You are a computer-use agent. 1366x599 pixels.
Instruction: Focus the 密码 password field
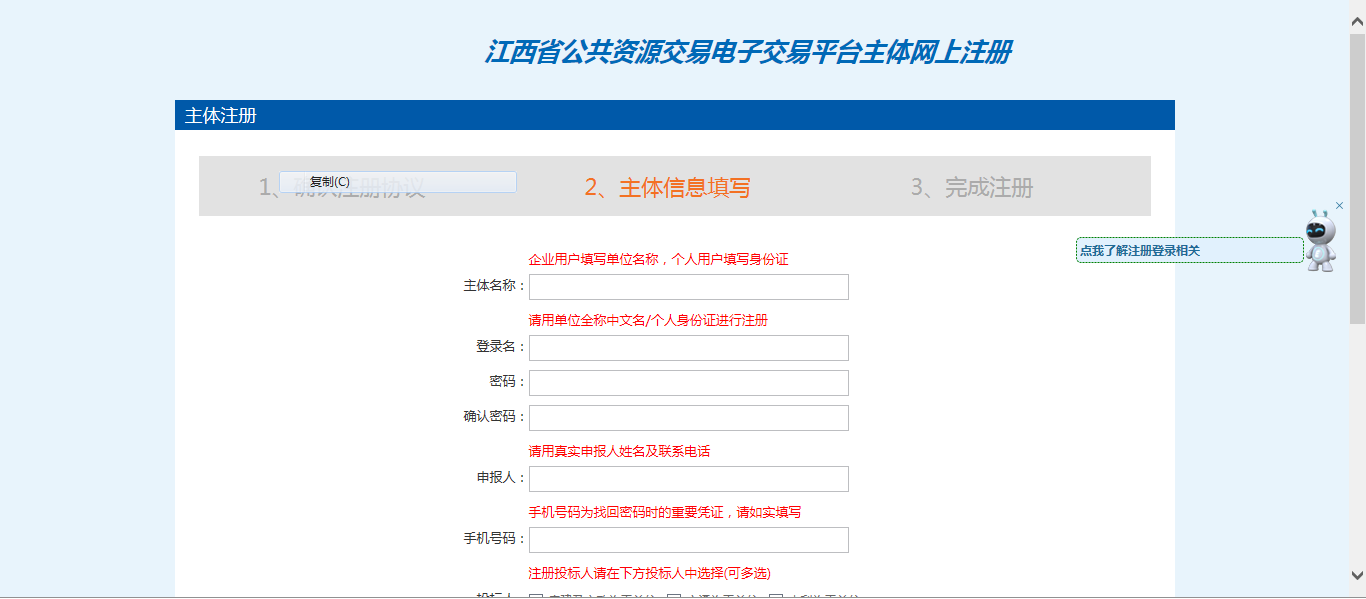point(688,383)
